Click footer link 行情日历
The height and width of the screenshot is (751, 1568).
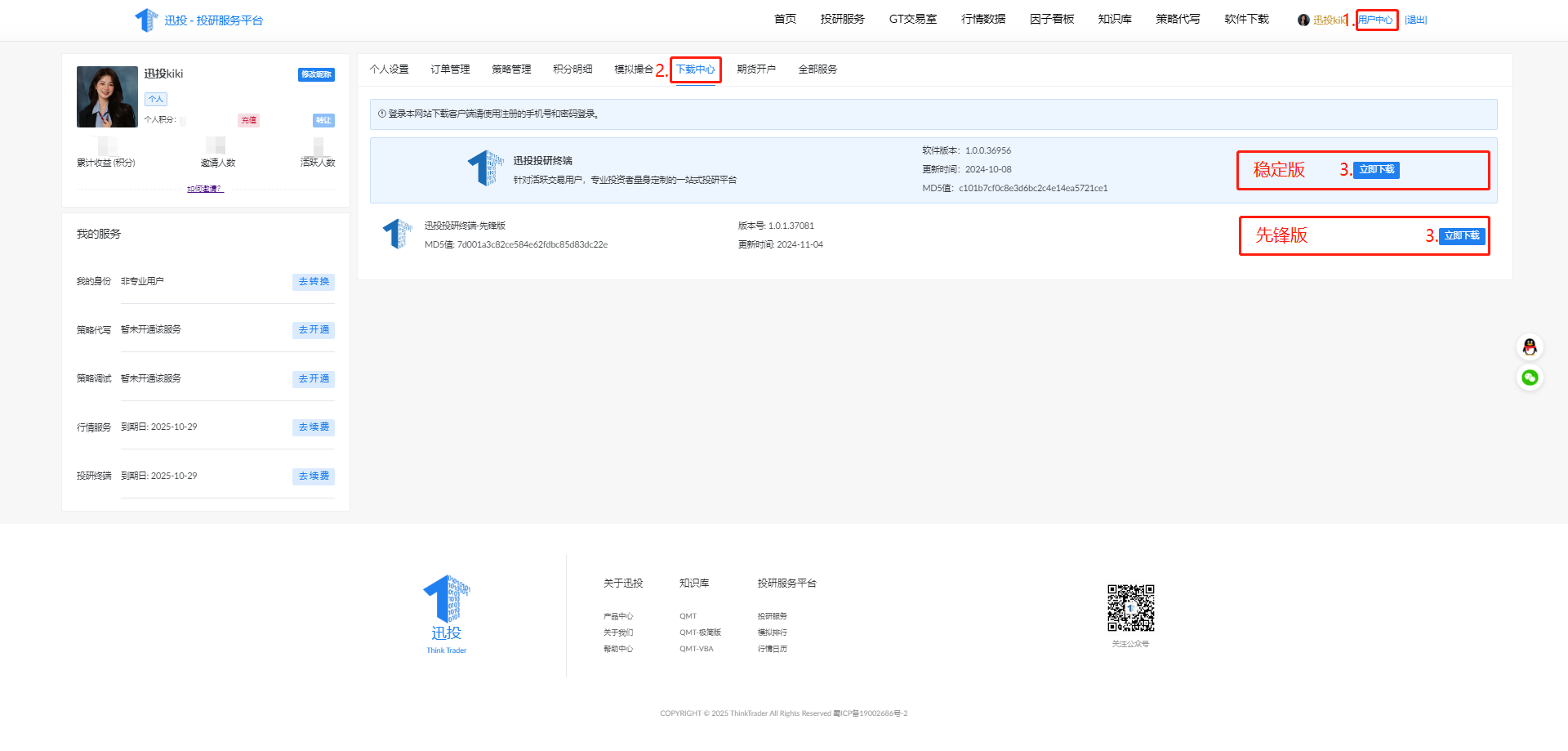tap(773, 649)
